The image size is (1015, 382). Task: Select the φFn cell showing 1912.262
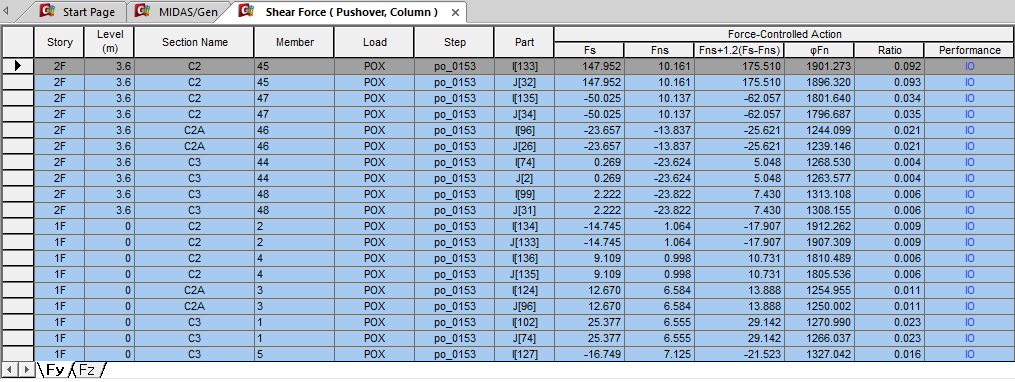tap(820, 226)
